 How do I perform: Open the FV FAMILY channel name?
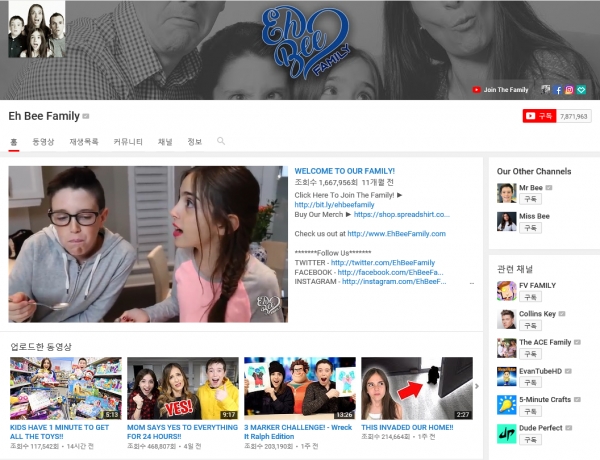538,285
